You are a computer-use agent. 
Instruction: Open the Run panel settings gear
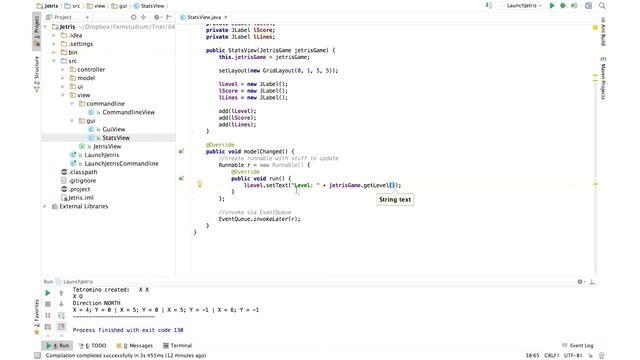tap(581, 282)
